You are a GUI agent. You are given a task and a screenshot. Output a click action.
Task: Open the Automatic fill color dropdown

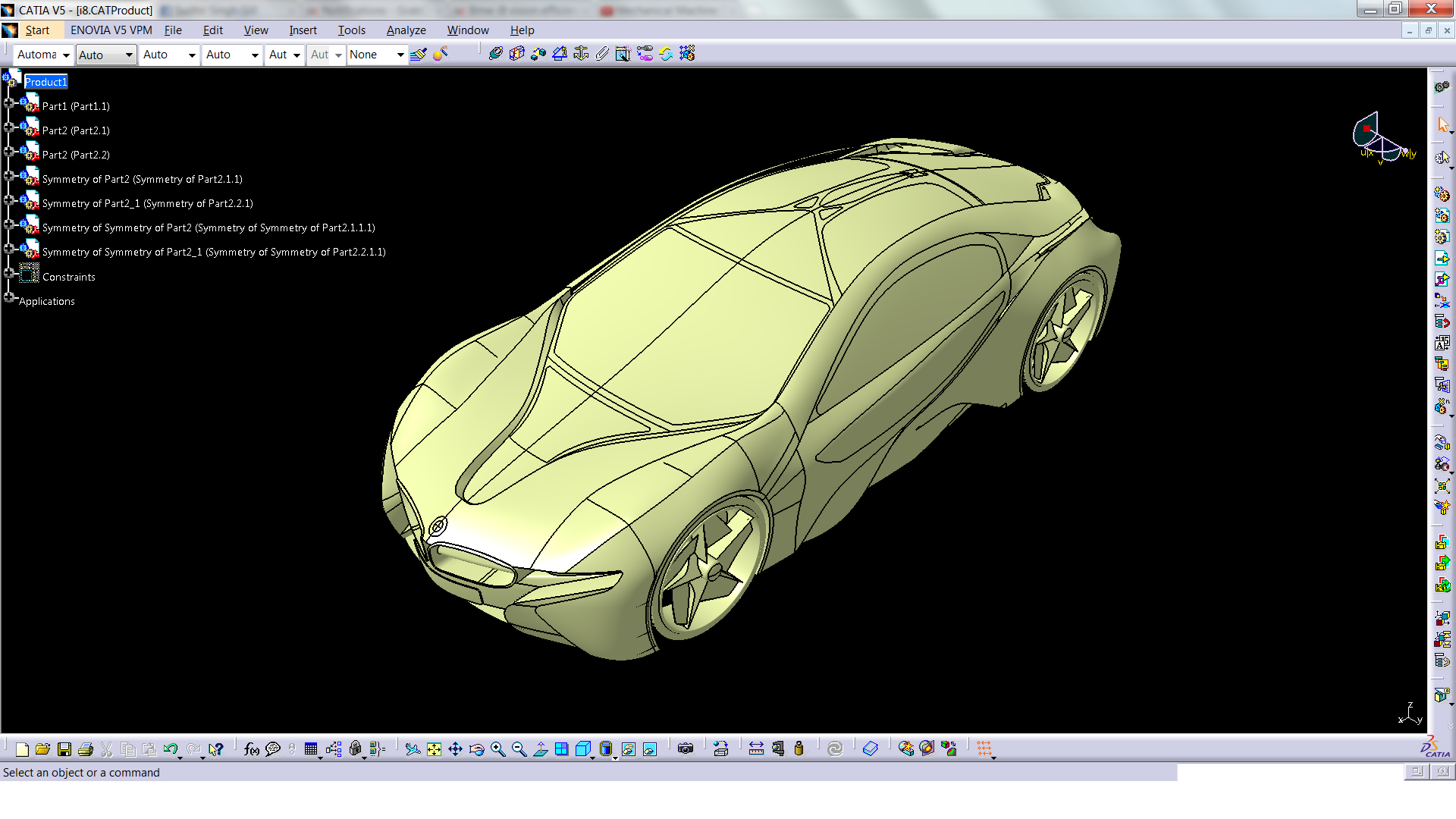pyautogui.click(x=66, y=55)
